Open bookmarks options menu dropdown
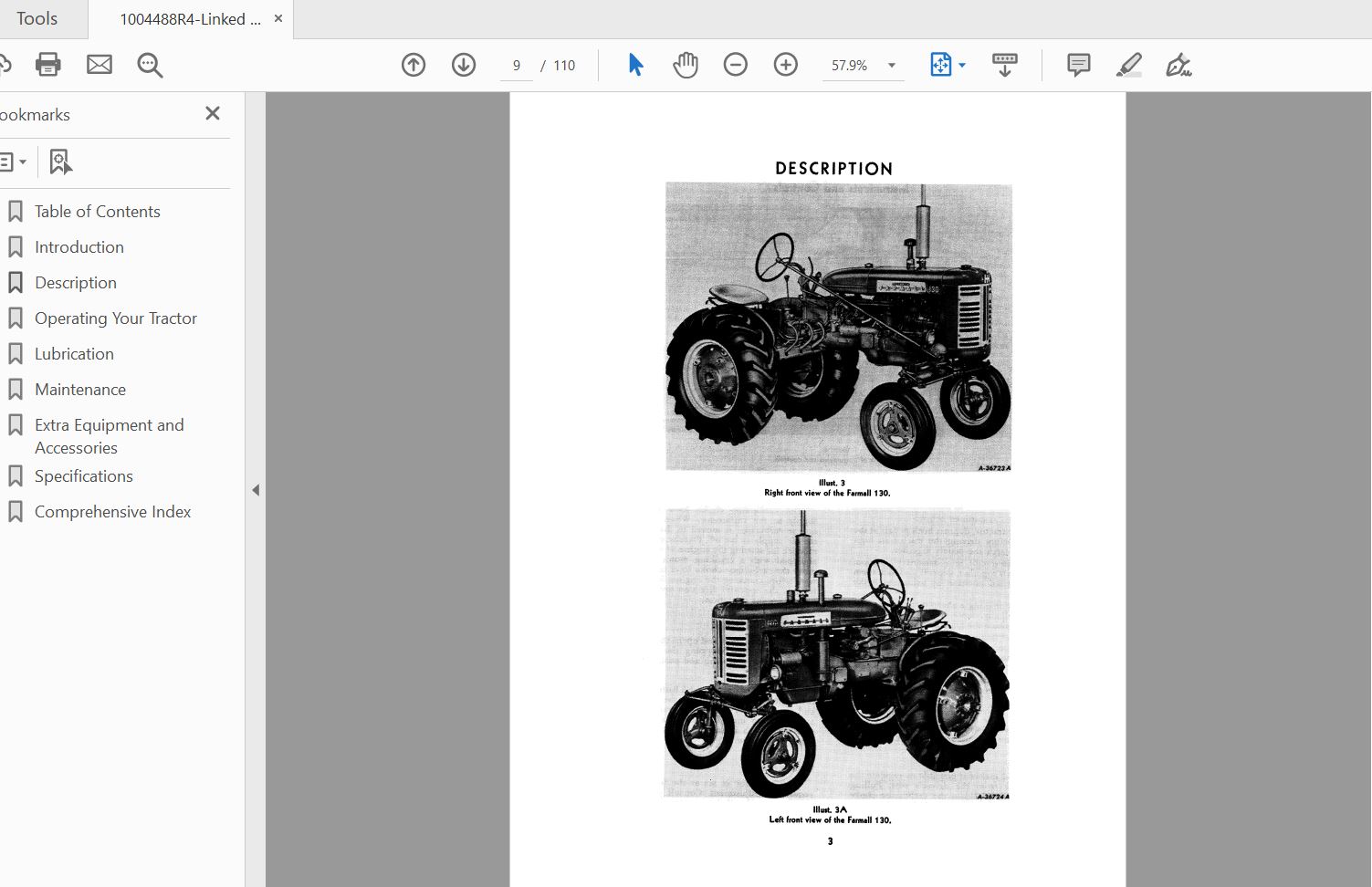1372x887 pixels. pyautogui.click(x=12, y=162)
